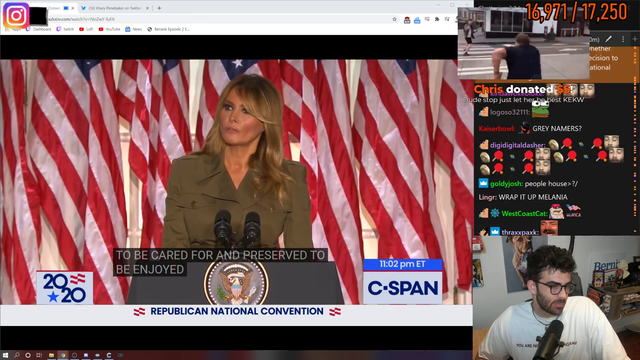Screen dimensions: 640x360
Task: Open the Instagram logo overlay
Action: click(x=16, y=16)
